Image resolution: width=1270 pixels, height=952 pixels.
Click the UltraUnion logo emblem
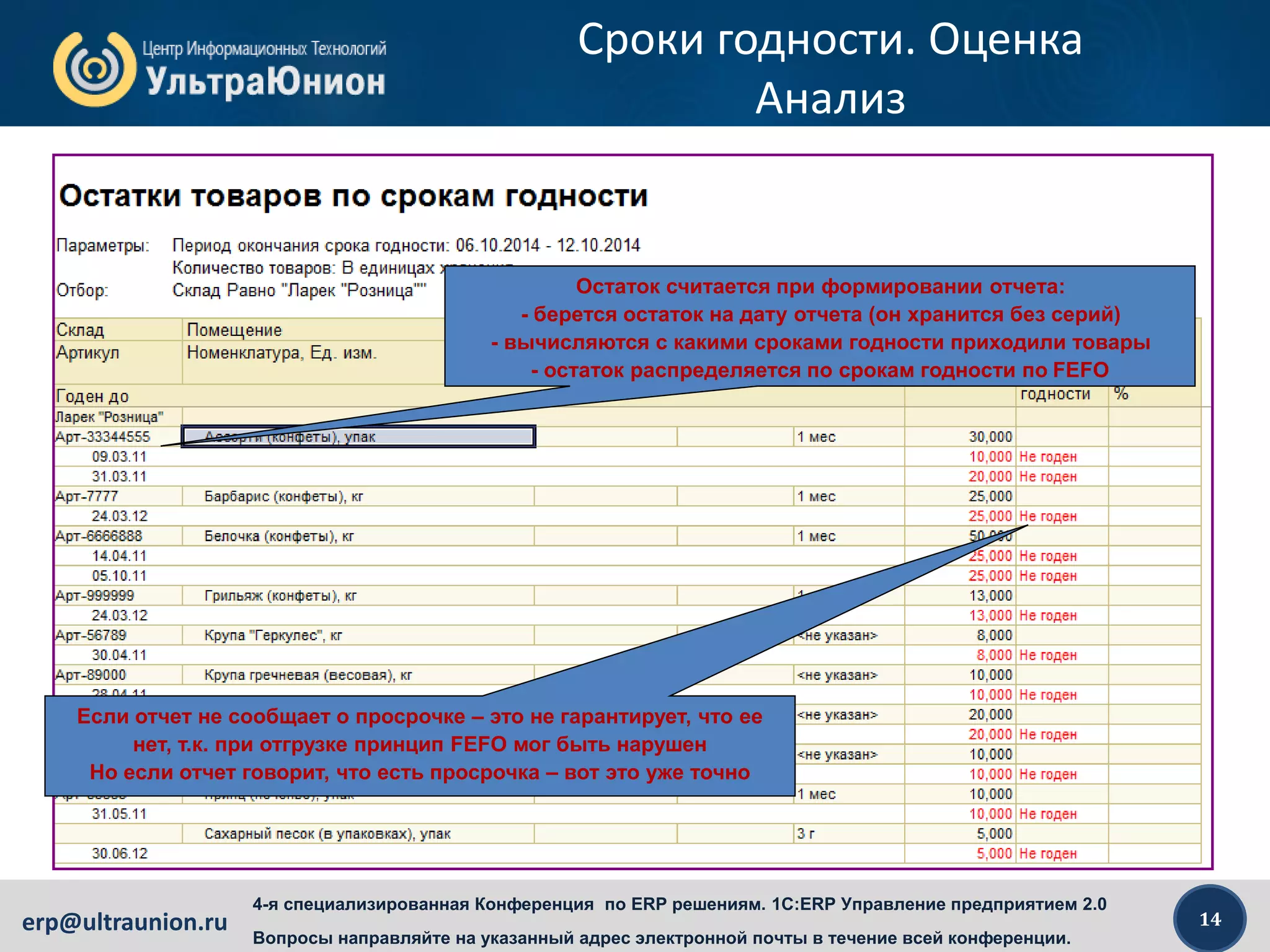pyautogui.click(x=95, y=69)
